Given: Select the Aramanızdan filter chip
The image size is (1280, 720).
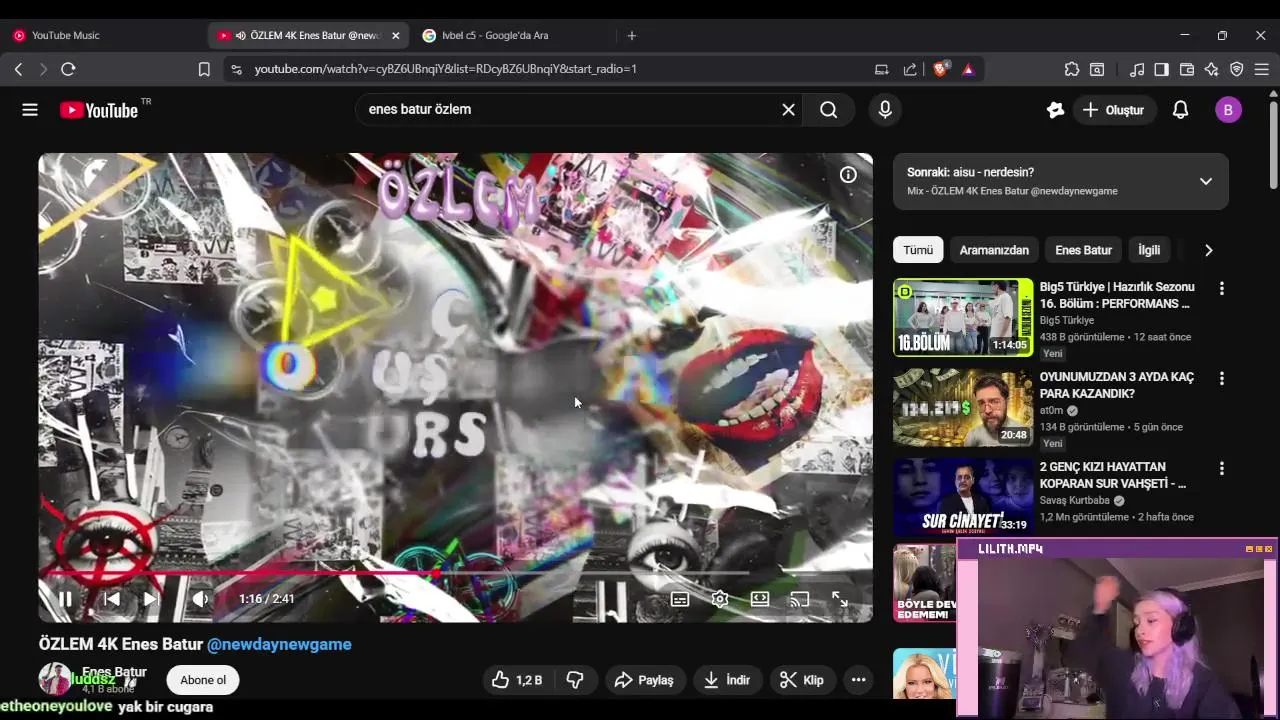Looking at the screenshot, I should tap(994, 250).
